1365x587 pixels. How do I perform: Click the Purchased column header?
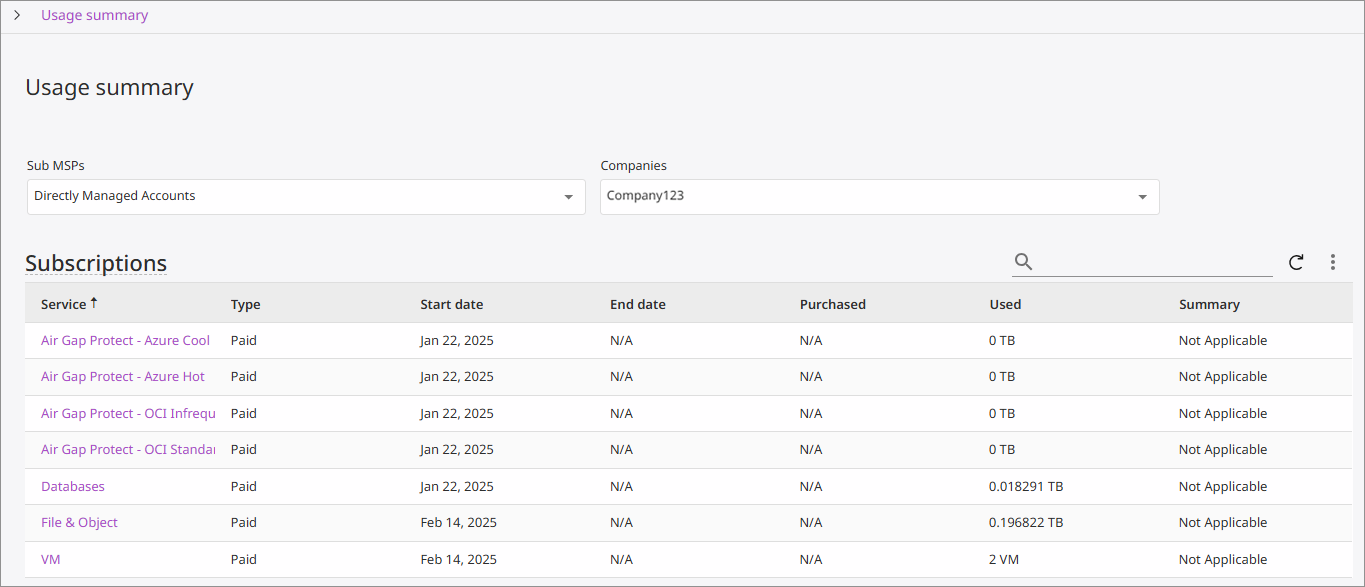[x=832, y=305]
